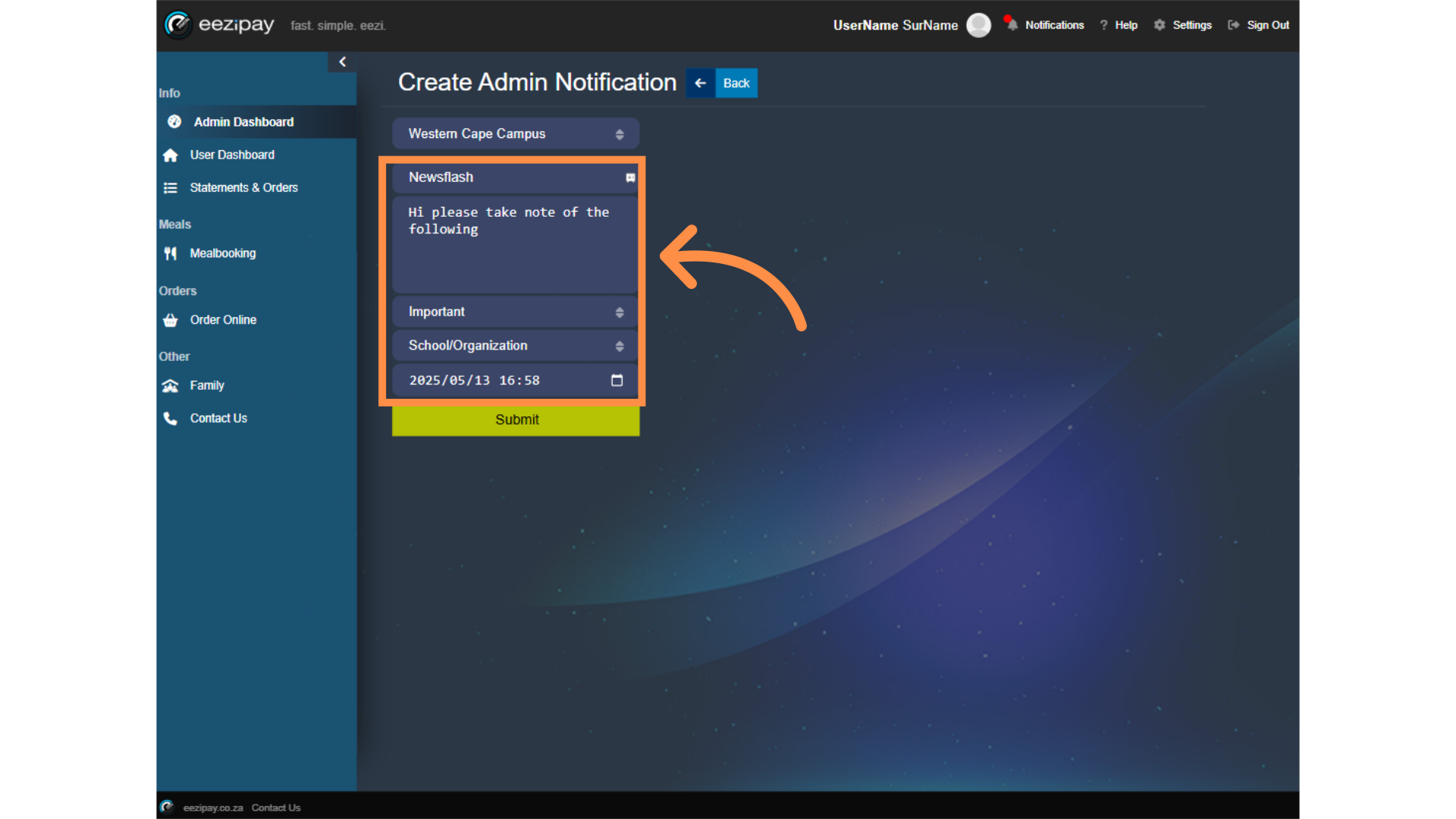Open the Western Cape Campus dropdown

tap(516, 133)
